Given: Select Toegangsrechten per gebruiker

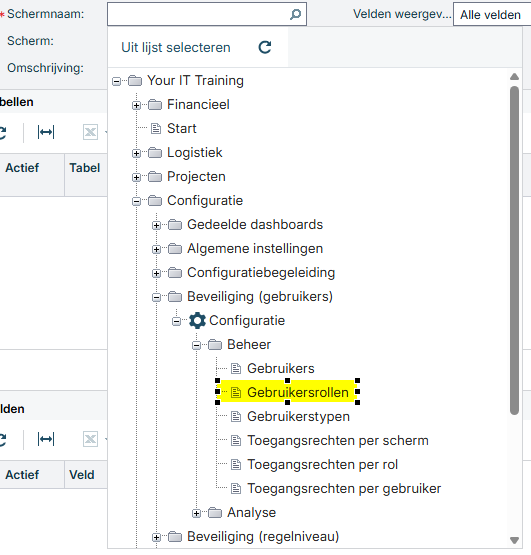Looking at the screenshot, I should (344, 489).
